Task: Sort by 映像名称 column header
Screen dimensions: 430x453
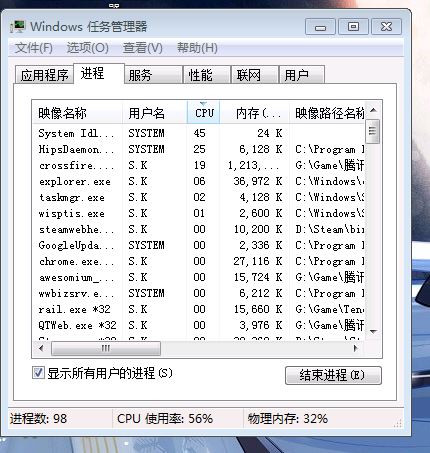Action: 77,113
